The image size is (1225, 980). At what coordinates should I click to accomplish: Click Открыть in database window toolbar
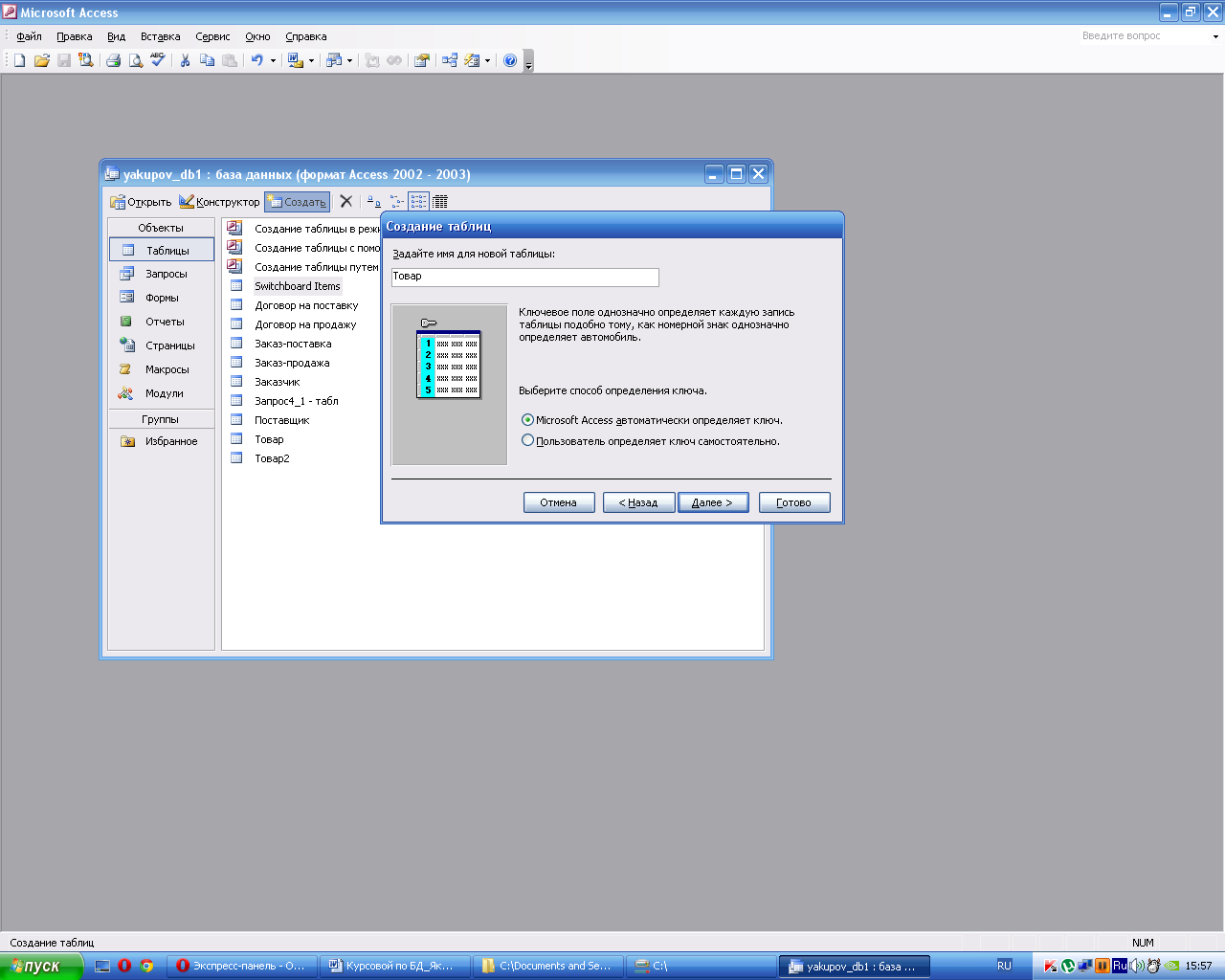141,202
